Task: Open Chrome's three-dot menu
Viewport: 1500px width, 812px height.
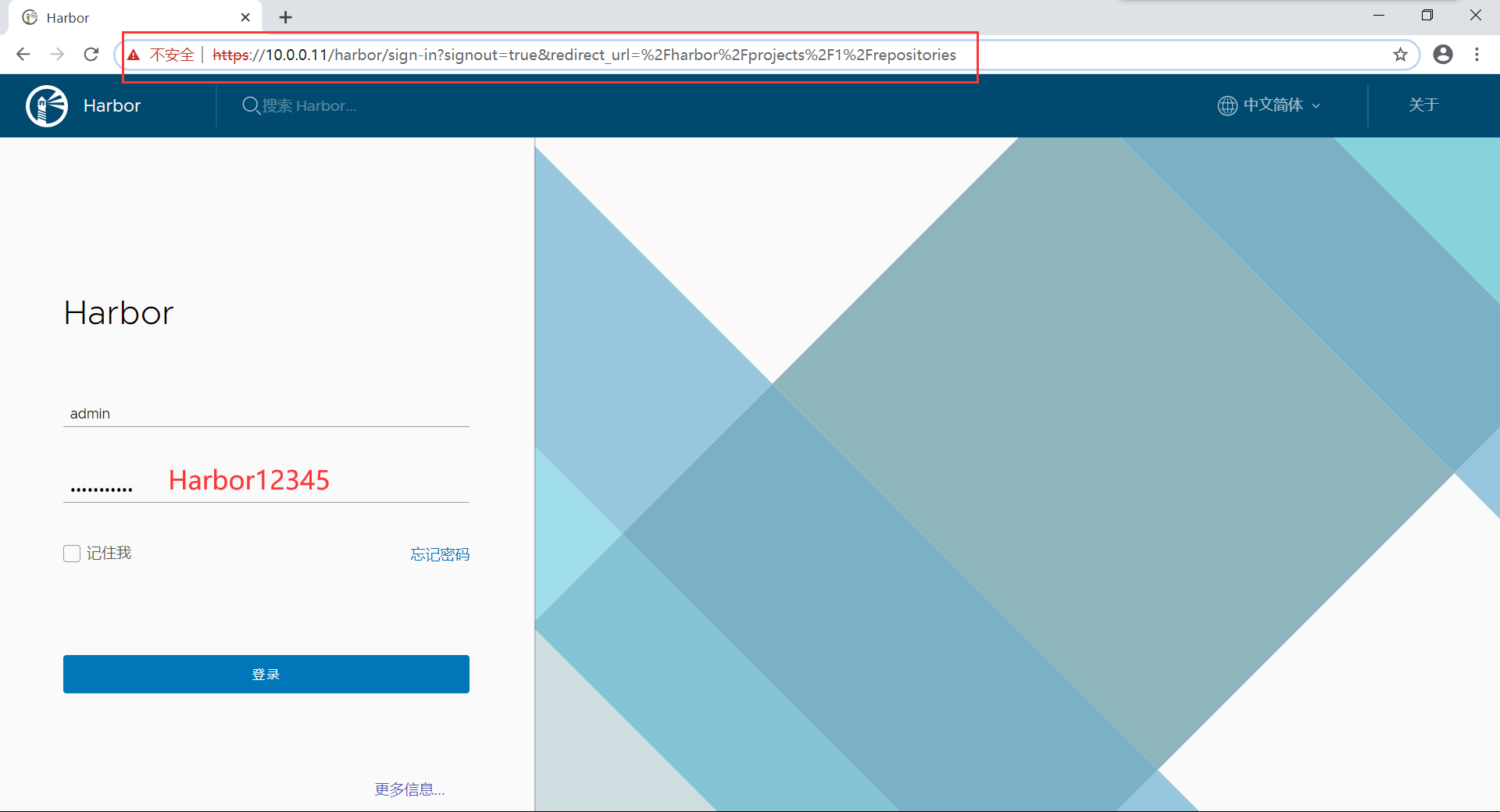Action: [1477, 55]
